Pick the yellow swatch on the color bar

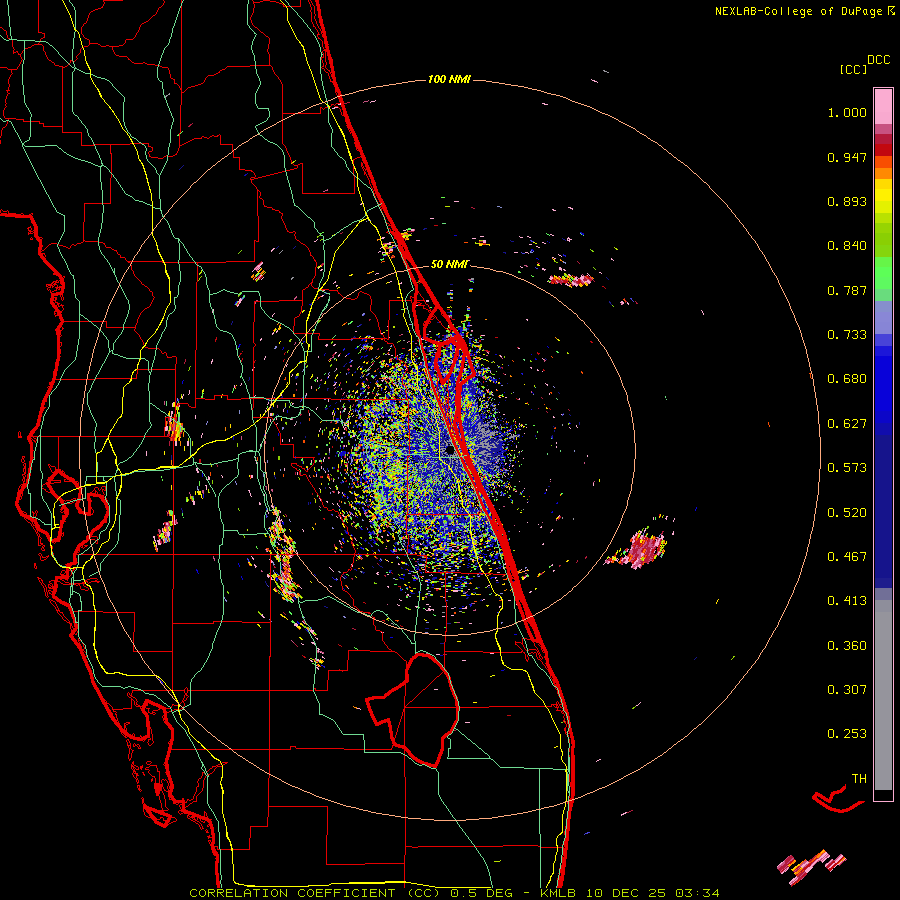[883, 196]
